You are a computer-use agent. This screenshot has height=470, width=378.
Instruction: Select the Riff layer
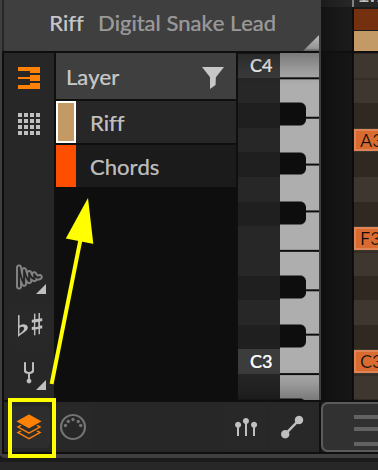click(x=146, y=122)
